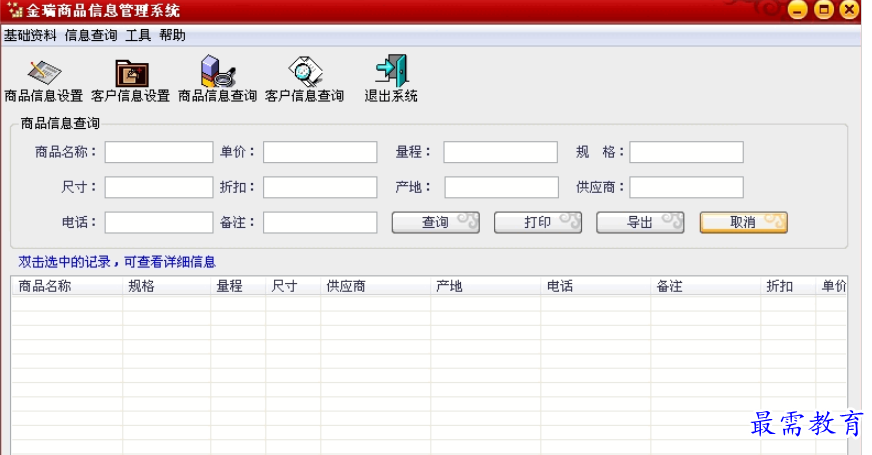Focus the 备注 input field

[320, 222]
